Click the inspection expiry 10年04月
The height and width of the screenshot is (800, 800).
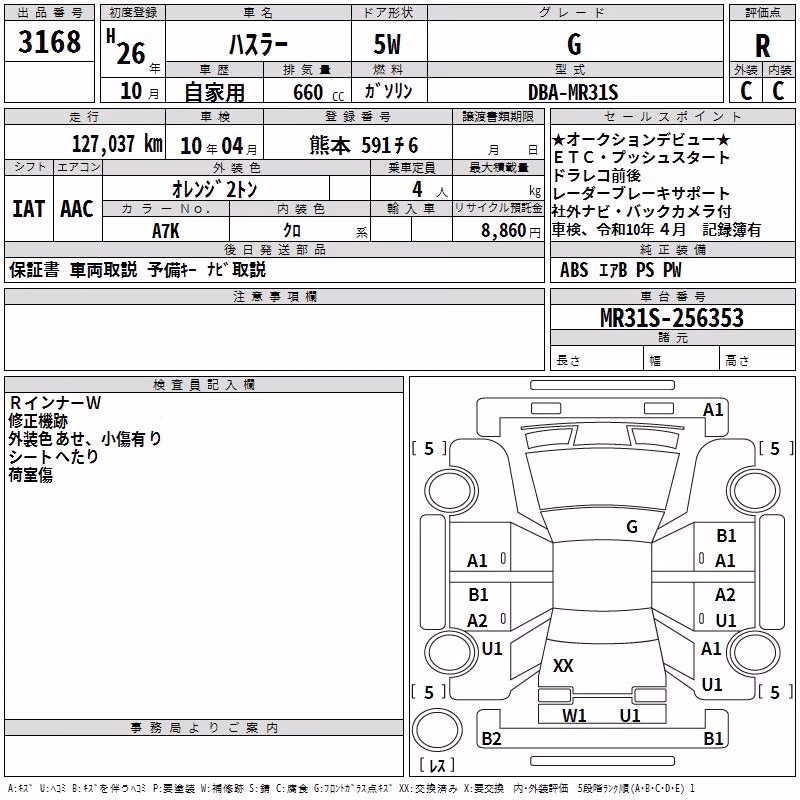point(218,146)
